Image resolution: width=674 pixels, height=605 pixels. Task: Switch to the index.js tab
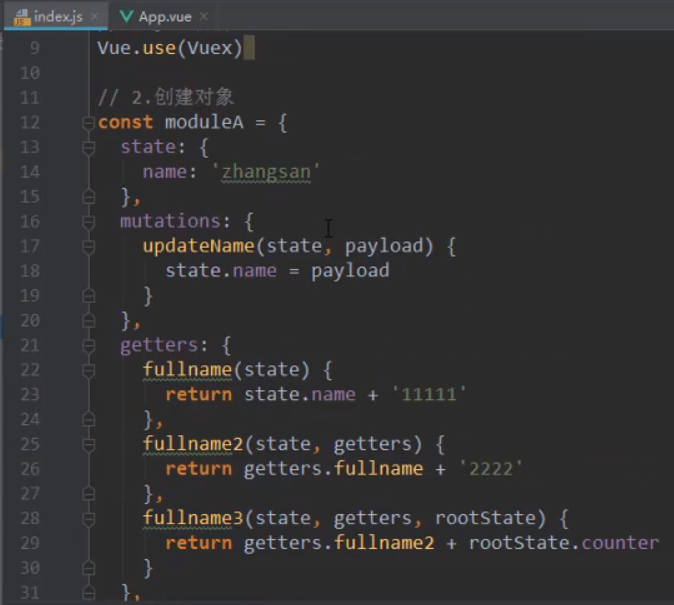click(x=56, y=16)
